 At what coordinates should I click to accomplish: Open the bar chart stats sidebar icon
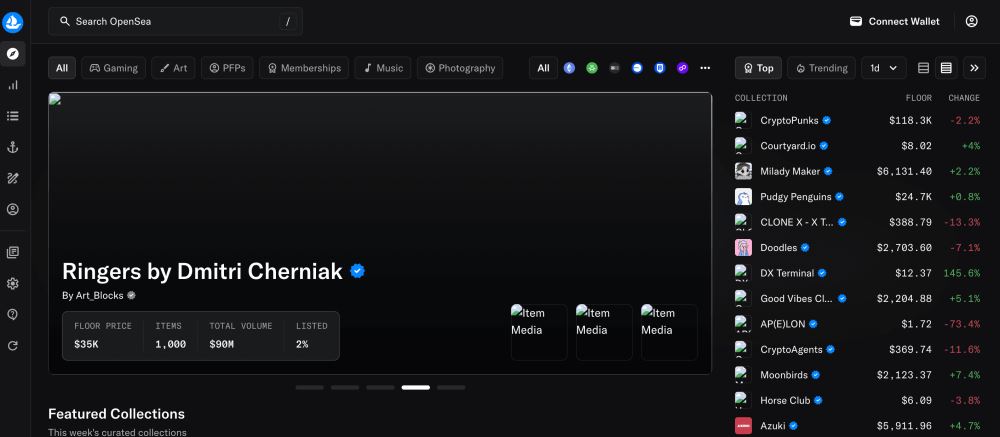13,85
